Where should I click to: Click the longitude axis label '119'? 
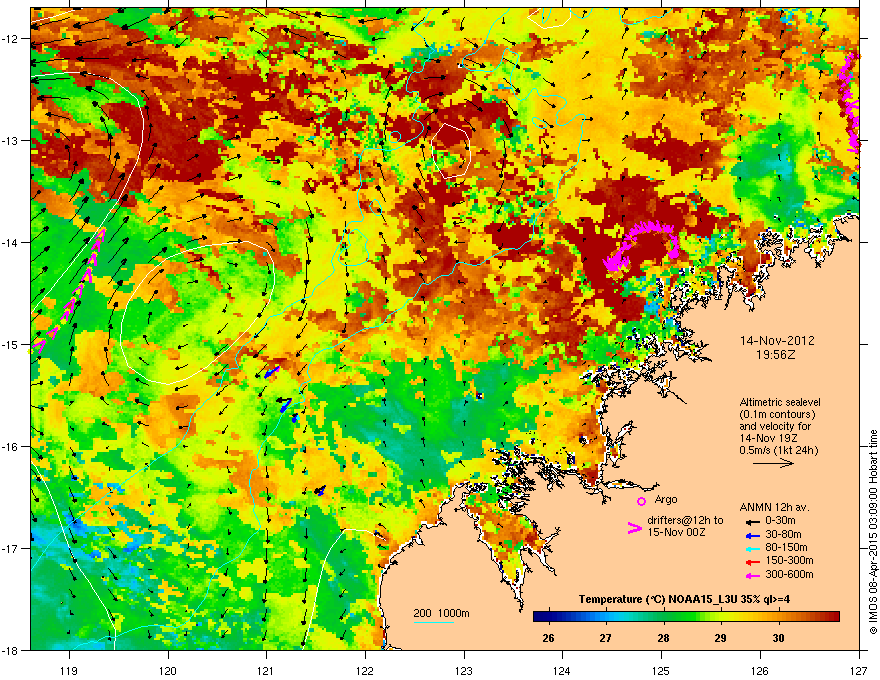(x=69, y=670)
